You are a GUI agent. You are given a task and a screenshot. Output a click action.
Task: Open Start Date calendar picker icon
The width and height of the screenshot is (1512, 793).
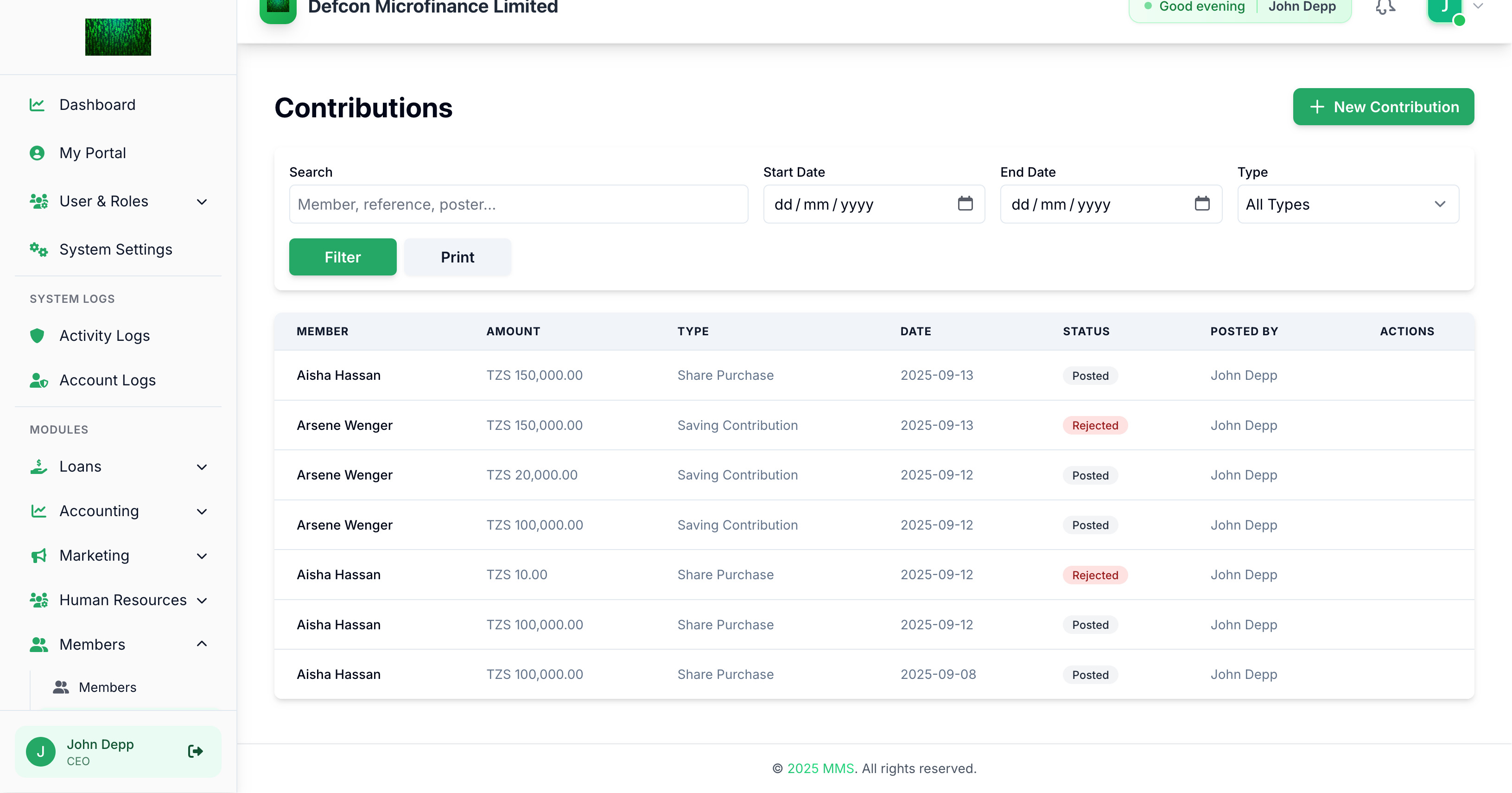point(965,204)
